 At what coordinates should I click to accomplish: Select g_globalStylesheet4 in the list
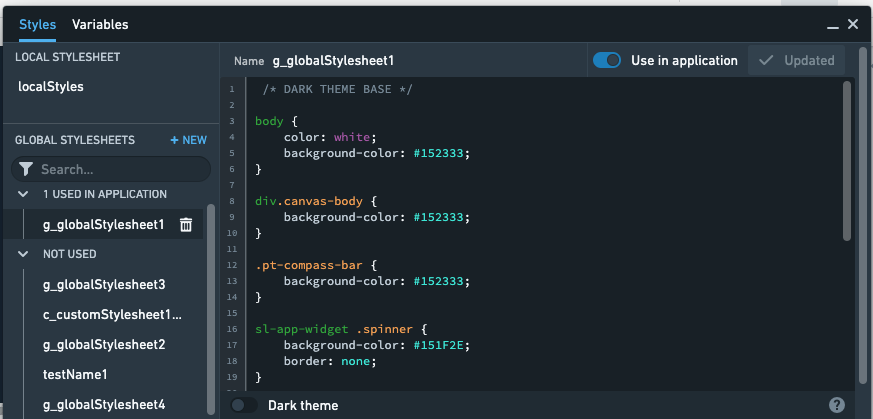coord(104,405)
